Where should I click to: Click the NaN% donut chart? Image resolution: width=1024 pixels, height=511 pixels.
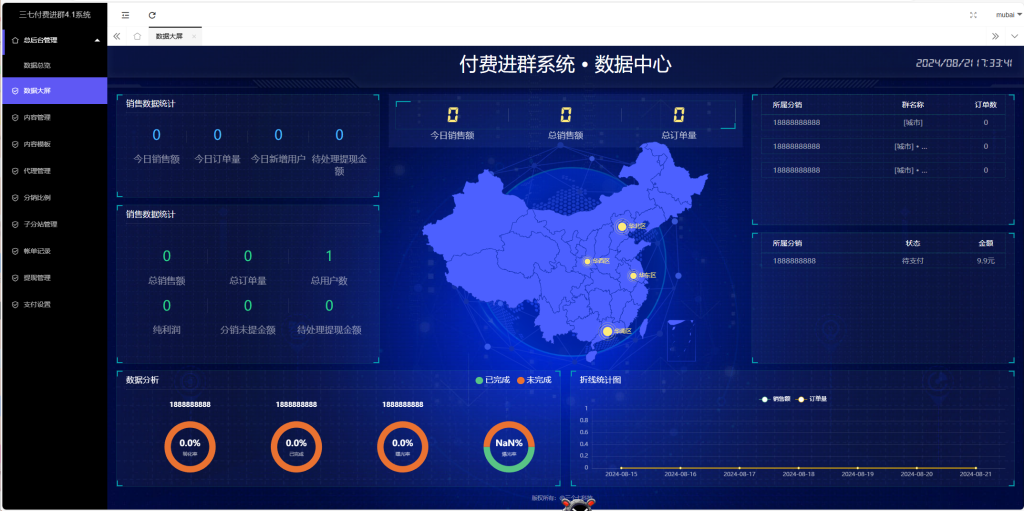tap(509, 447)
